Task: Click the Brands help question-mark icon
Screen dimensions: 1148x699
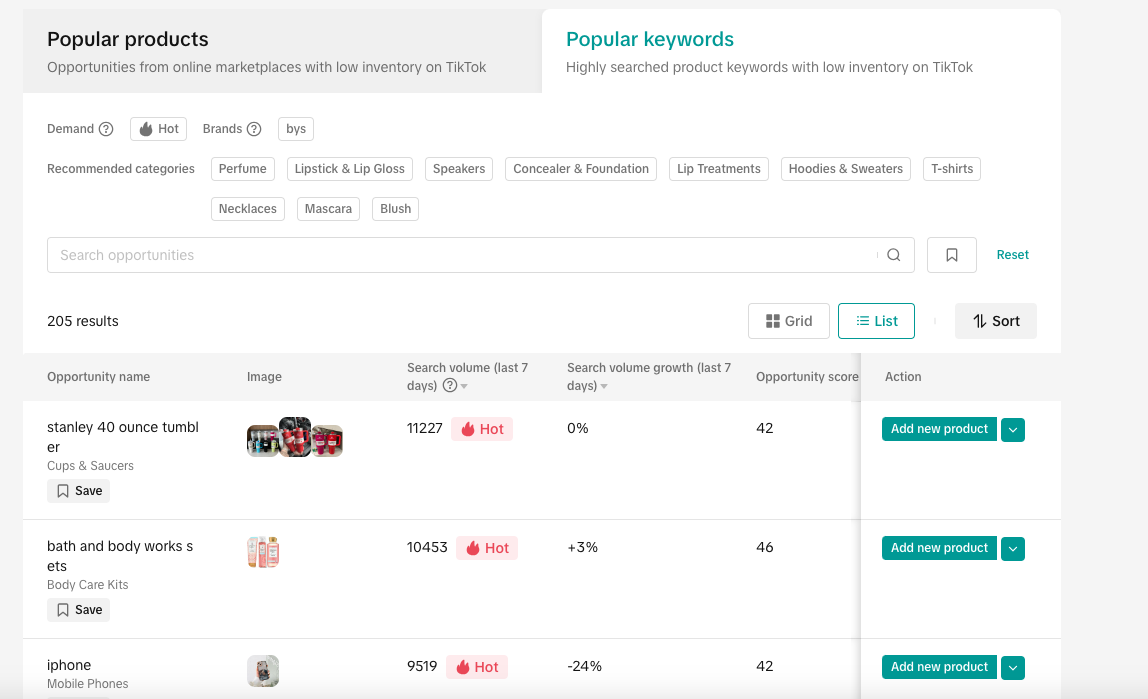Action: [254, 129]
